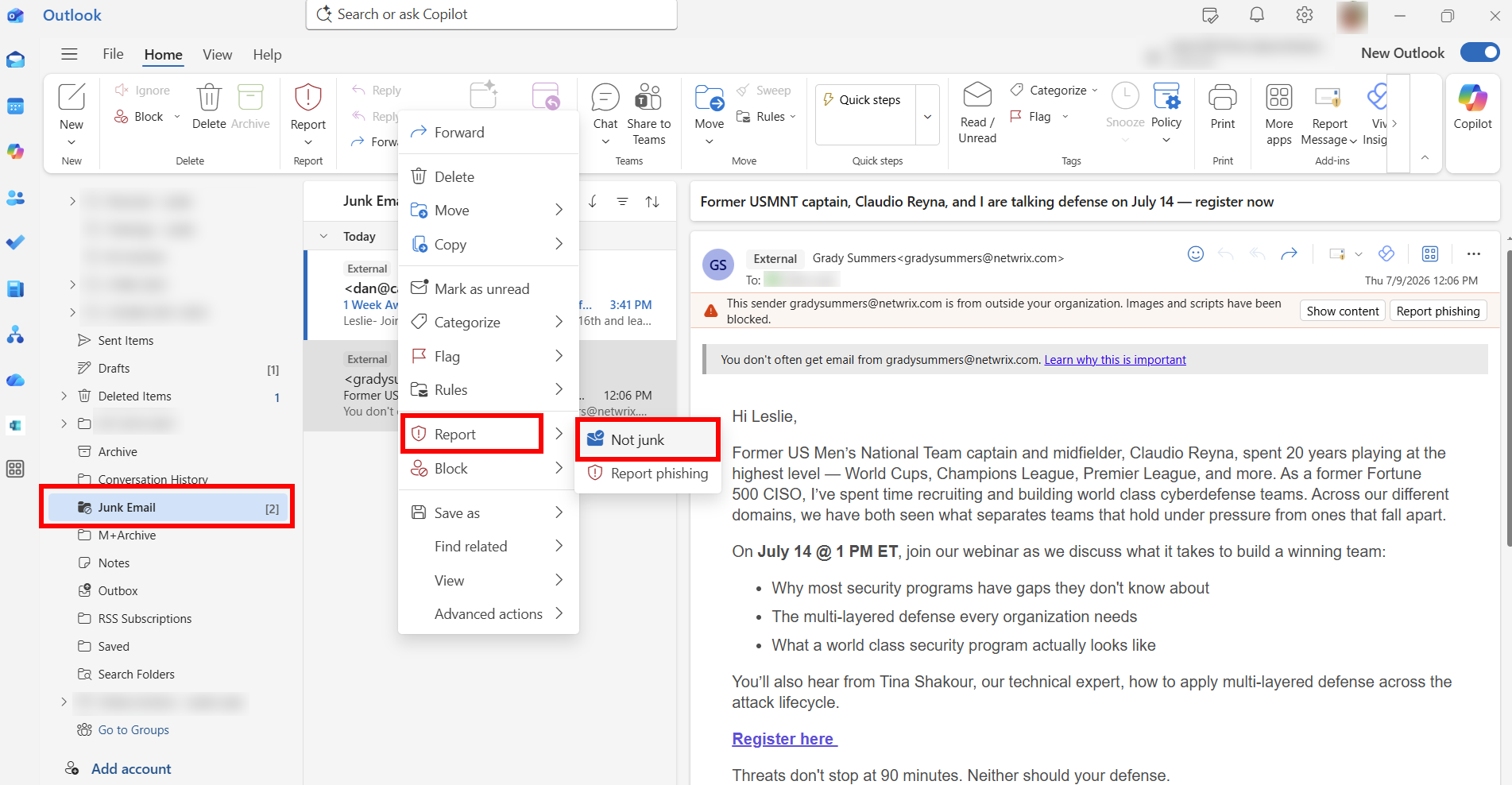Image resolution: width=1512 pixels, height=785 pixels.
Task: Open the RSS Subscriptions folder
Action: [x=145, y=619]
